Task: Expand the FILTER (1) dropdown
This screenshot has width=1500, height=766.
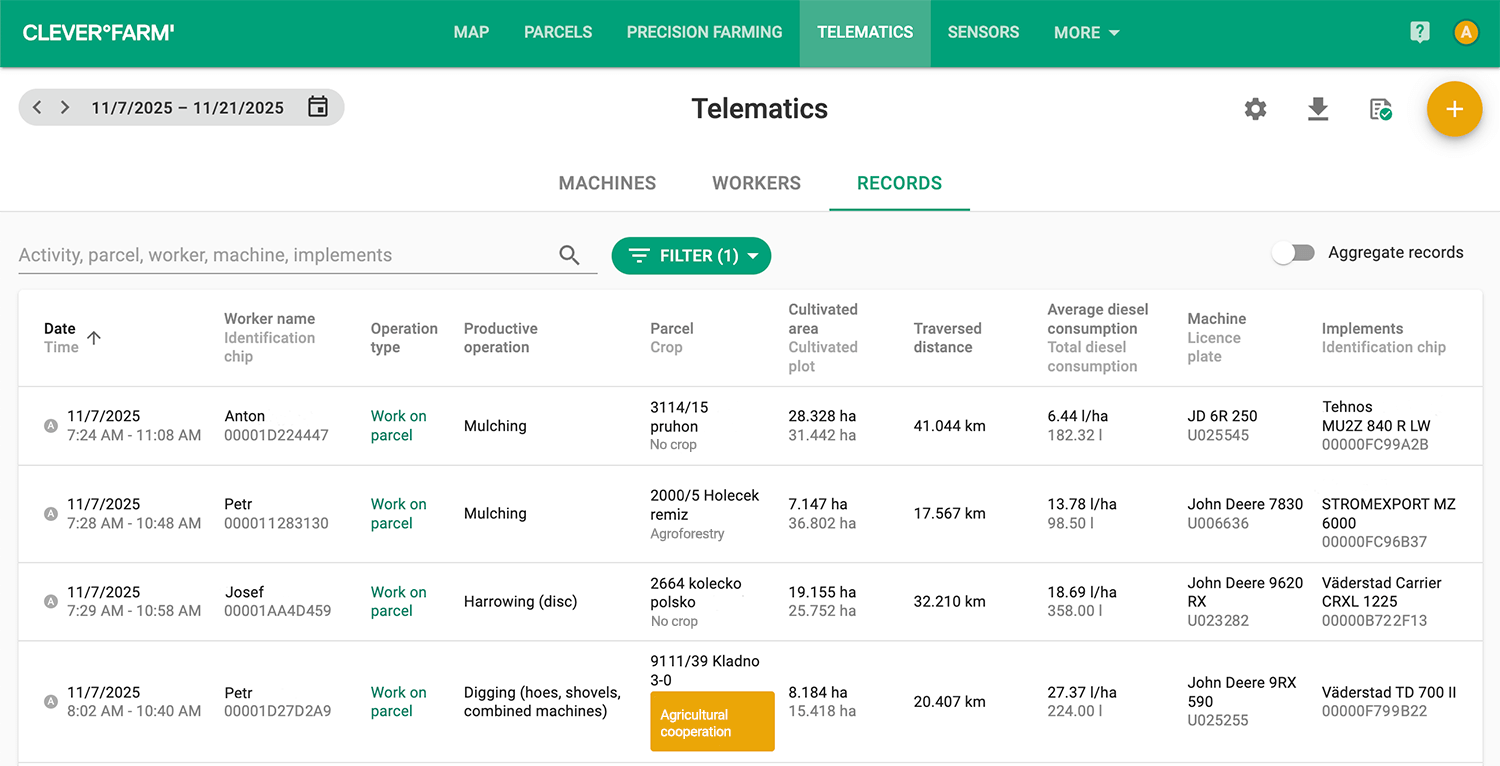Action: pyautogui.click(x=691, y=256)
